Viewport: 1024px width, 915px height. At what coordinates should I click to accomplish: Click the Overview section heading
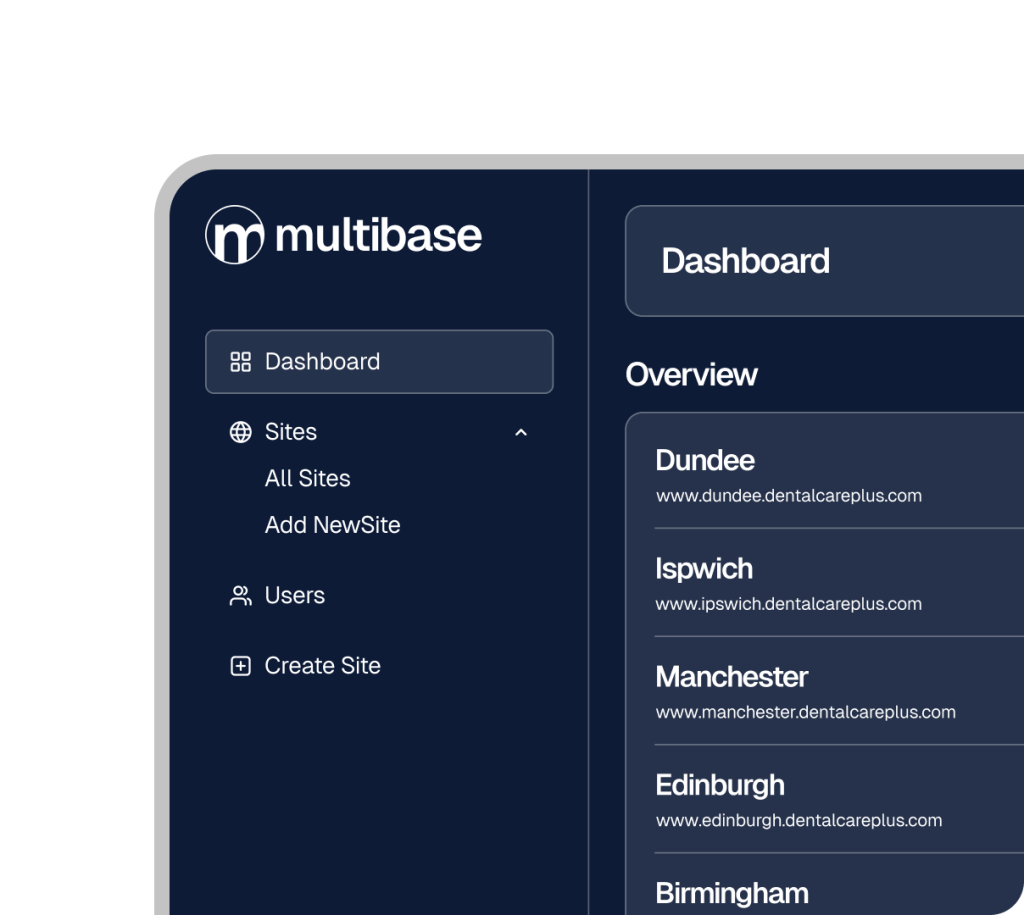pos(691,374)
